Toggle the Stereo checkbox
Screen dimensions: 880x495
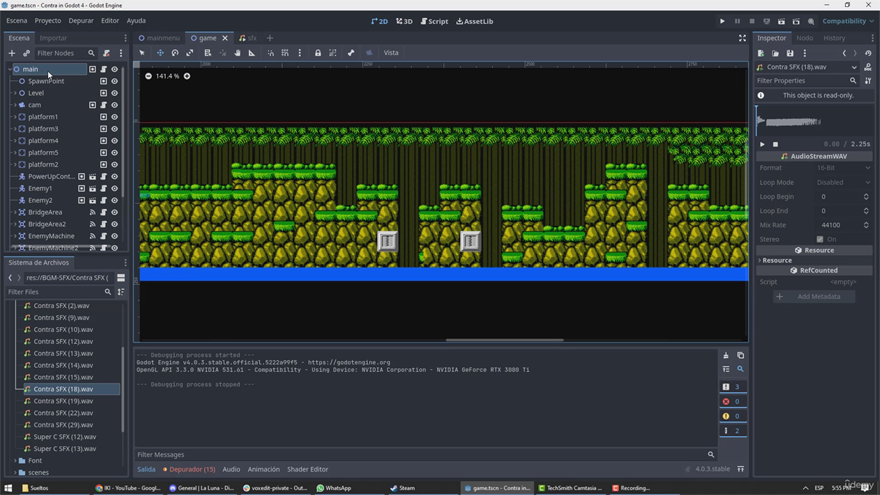point(821,239)
